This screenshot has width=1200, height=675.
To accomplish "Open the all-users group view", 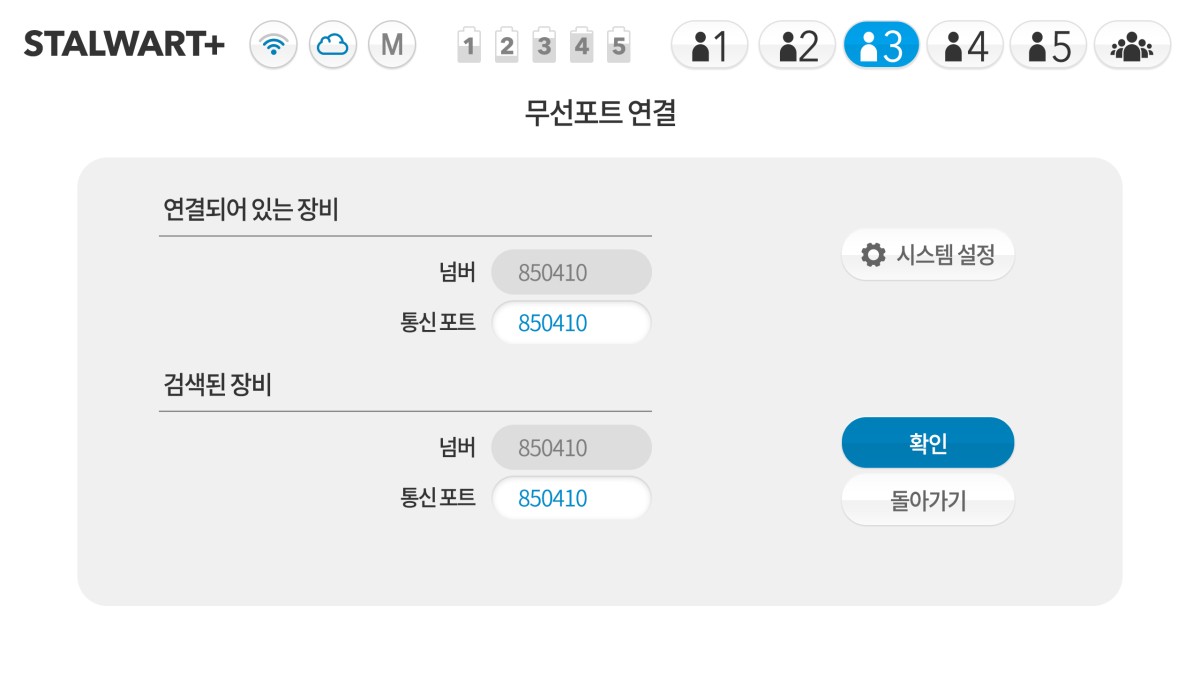I will click(x=1132, y=45).
